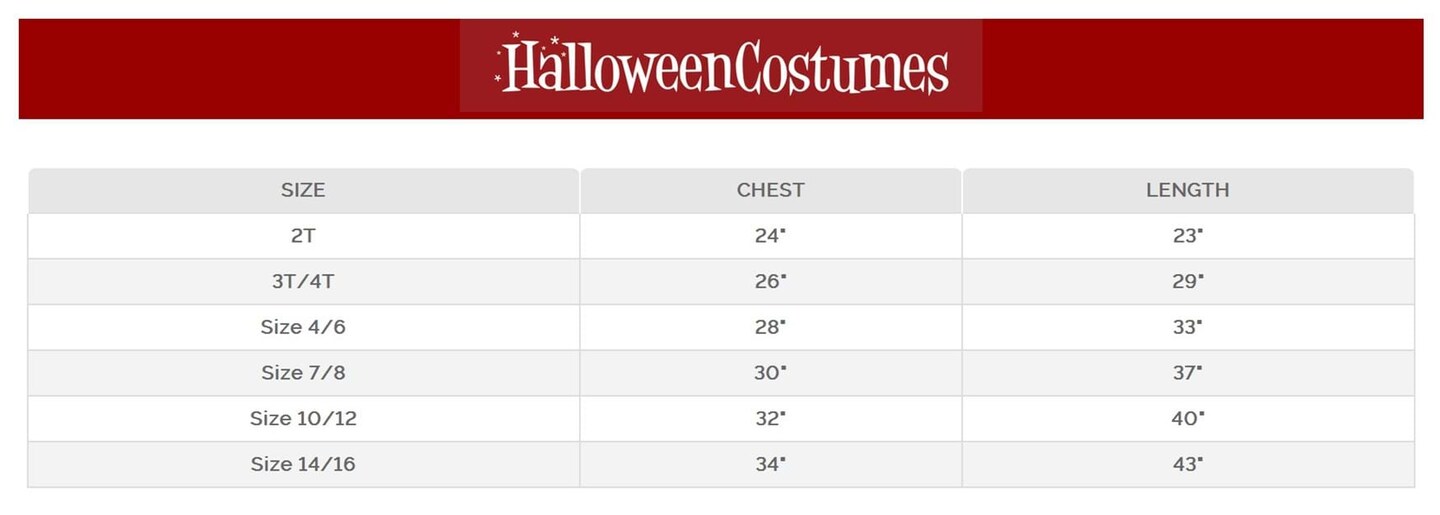Click the 43" length value
Image resolution: width=1440 pixels, height=515 pixels.
(1187, 465)
